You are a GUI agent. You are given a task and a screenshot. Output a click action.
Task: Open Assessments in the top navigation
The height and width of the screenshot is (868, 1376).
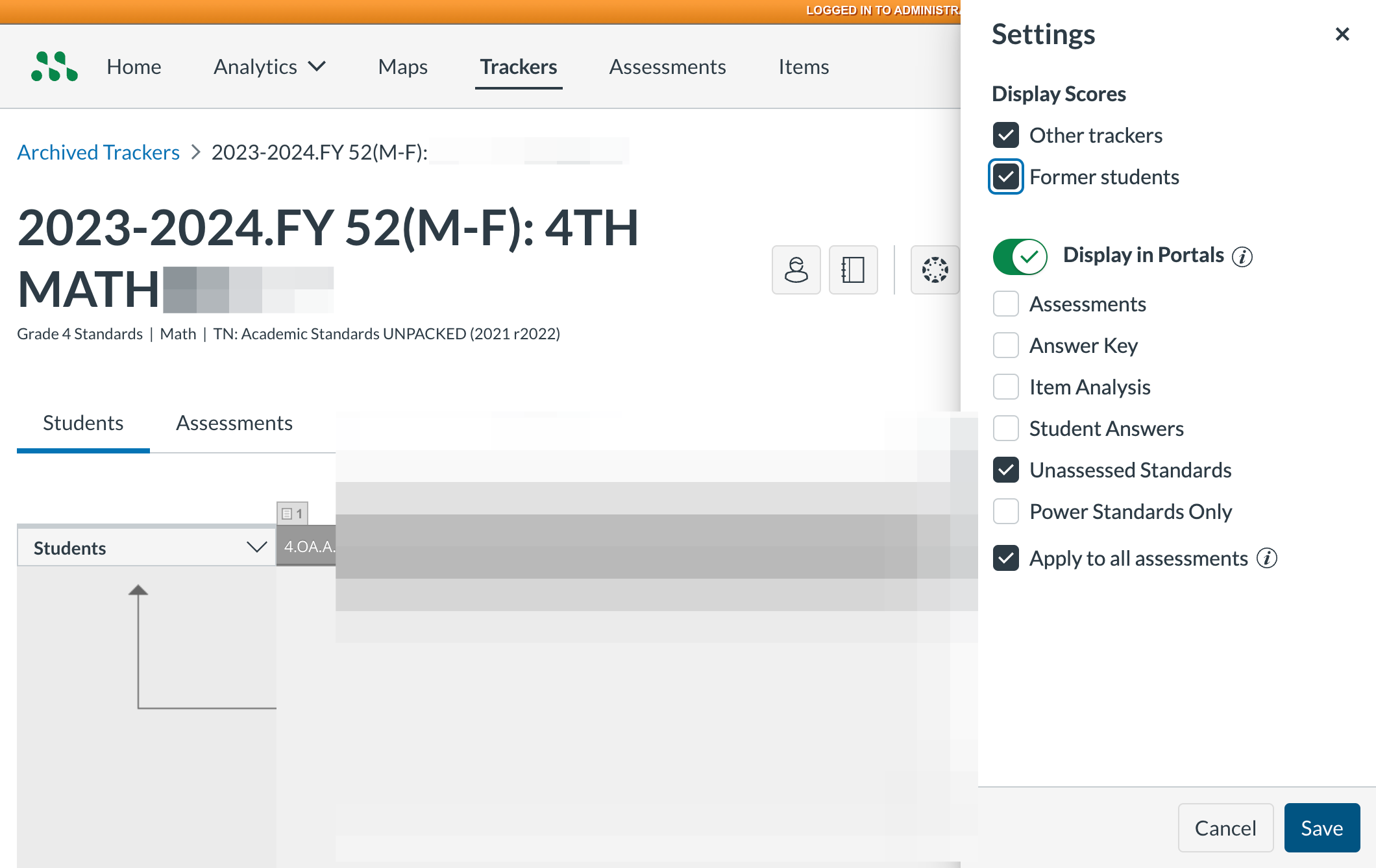point(667,66)
